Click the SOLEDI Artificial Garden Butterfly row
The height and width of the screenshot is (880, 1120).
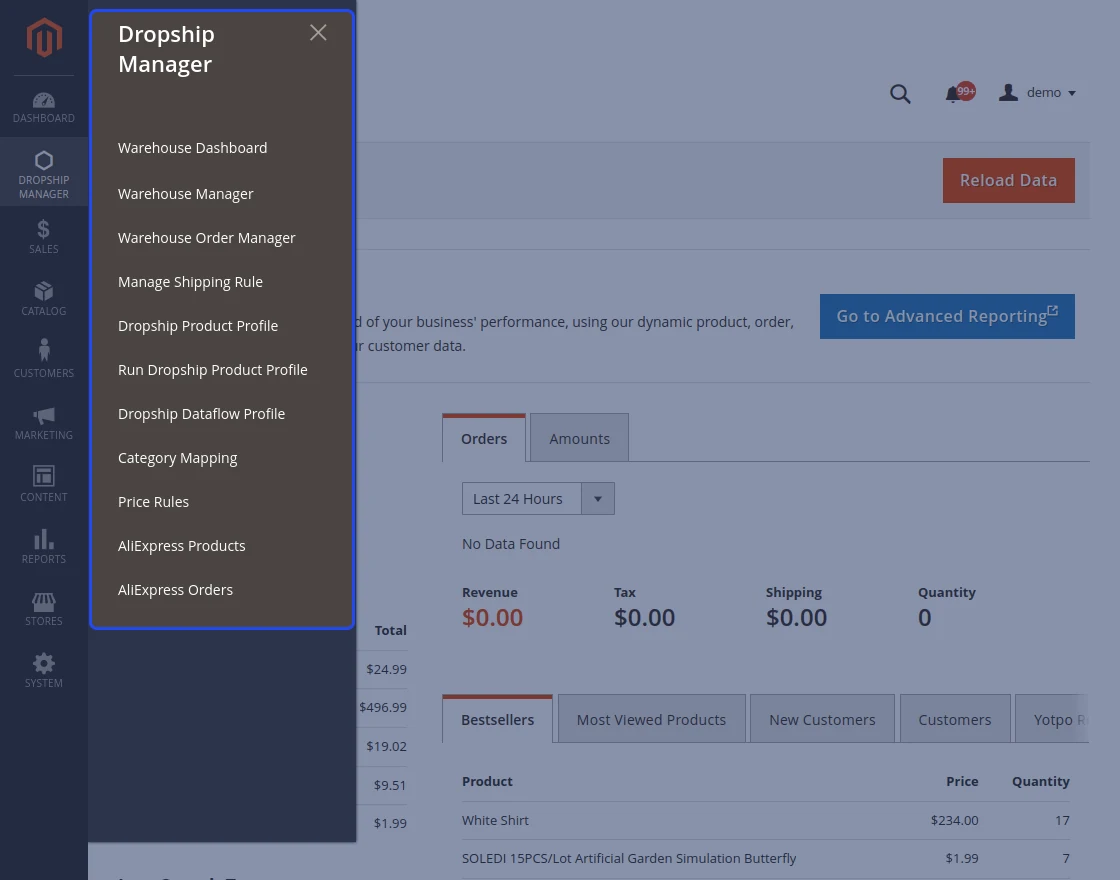pyautogui.click(x=766, y=859)
